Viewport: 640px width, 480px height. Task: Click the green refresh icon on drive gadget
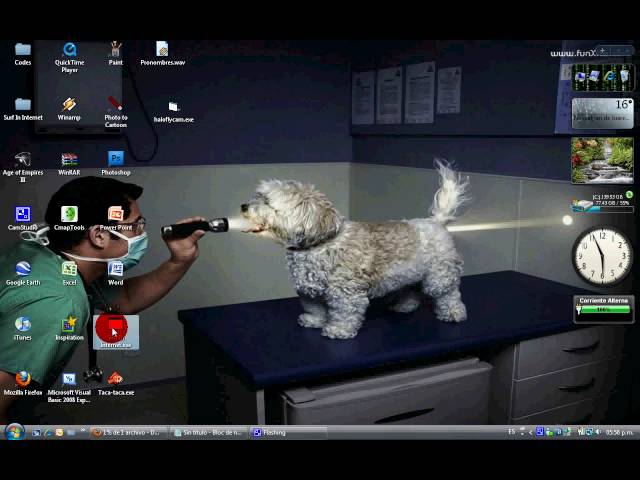pos(629,194)
